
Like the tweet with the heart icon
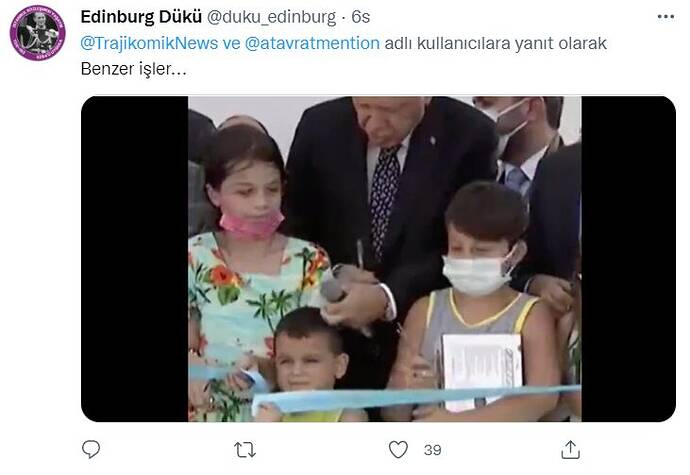pyautogui.click(x=398, y=449)
